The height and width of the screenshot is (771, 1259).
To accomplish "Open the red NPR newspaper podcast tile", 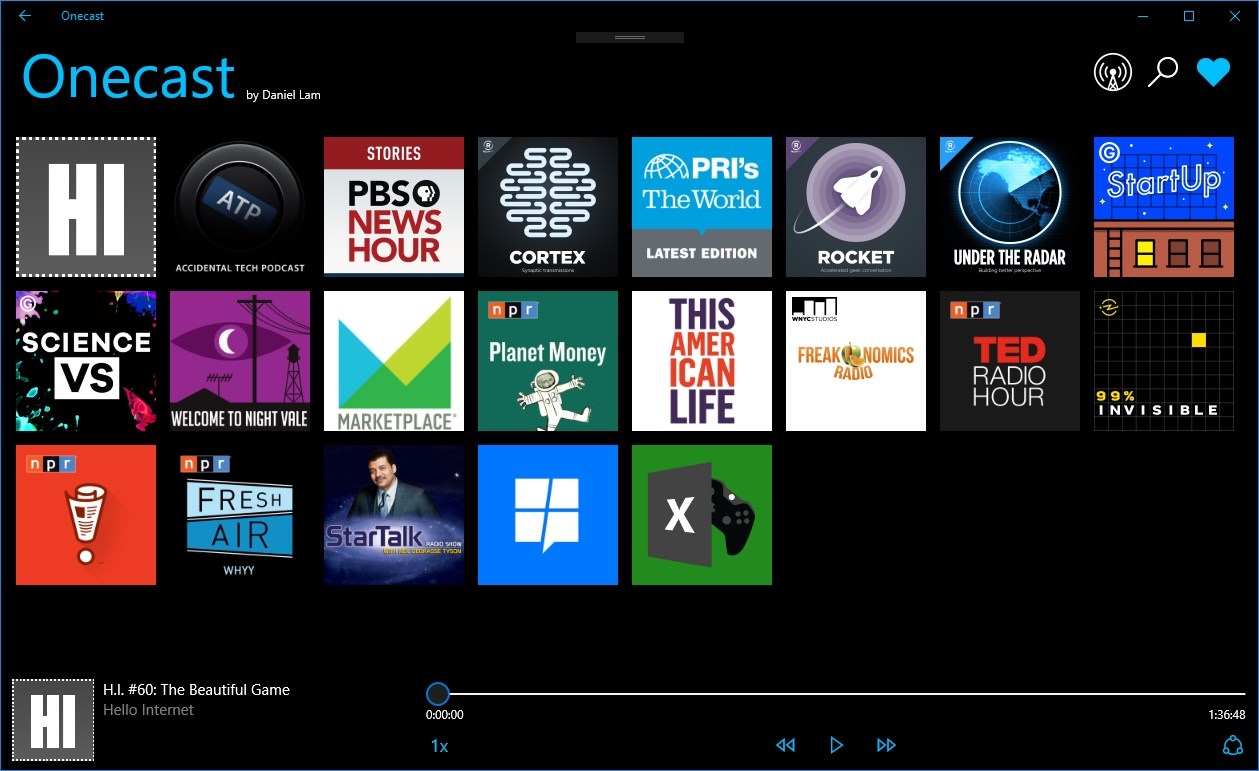I will tap(86, 515).
